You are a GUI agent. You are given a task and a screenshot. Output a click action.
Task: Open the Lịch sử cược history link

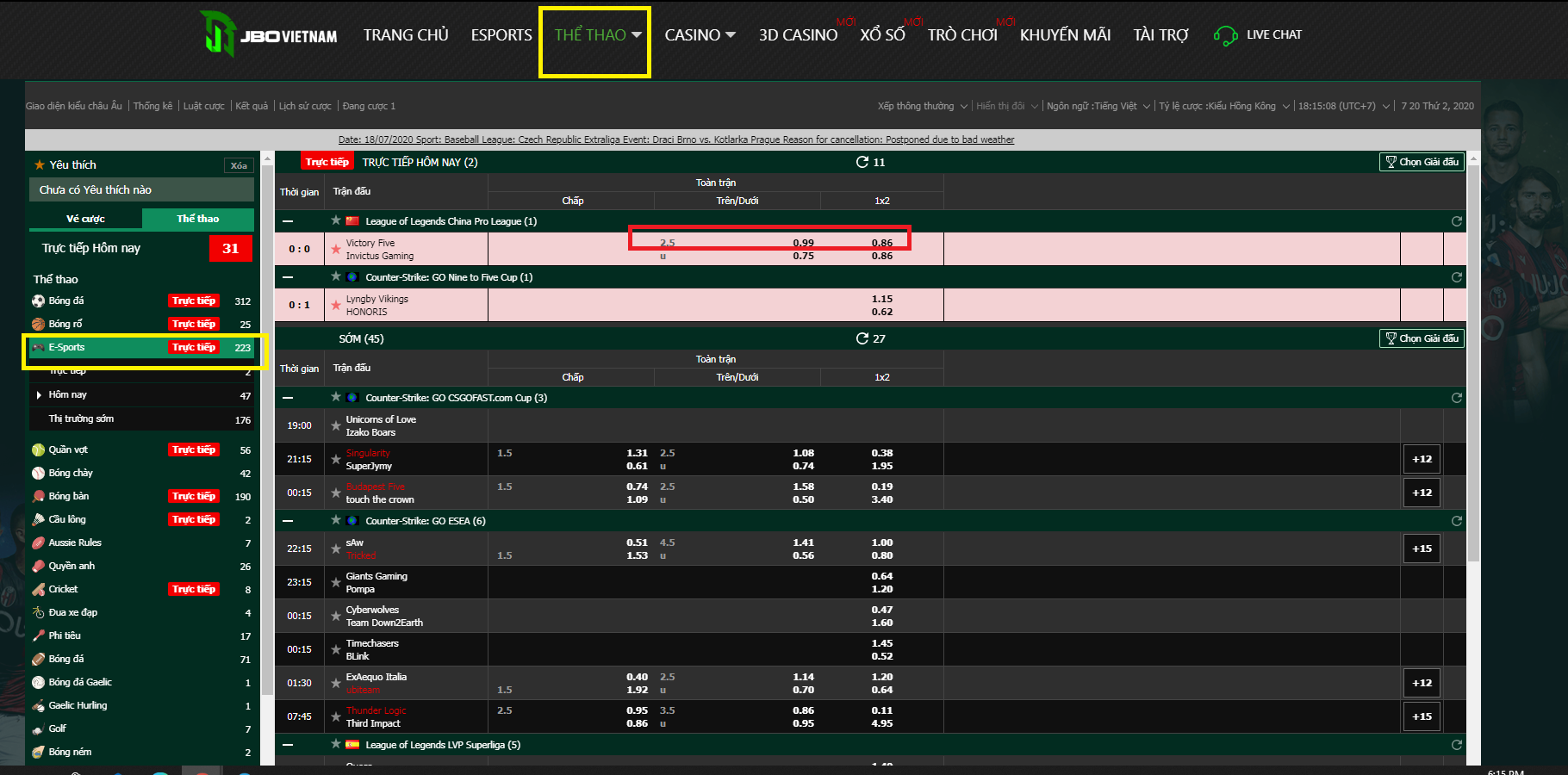[305, 106]
